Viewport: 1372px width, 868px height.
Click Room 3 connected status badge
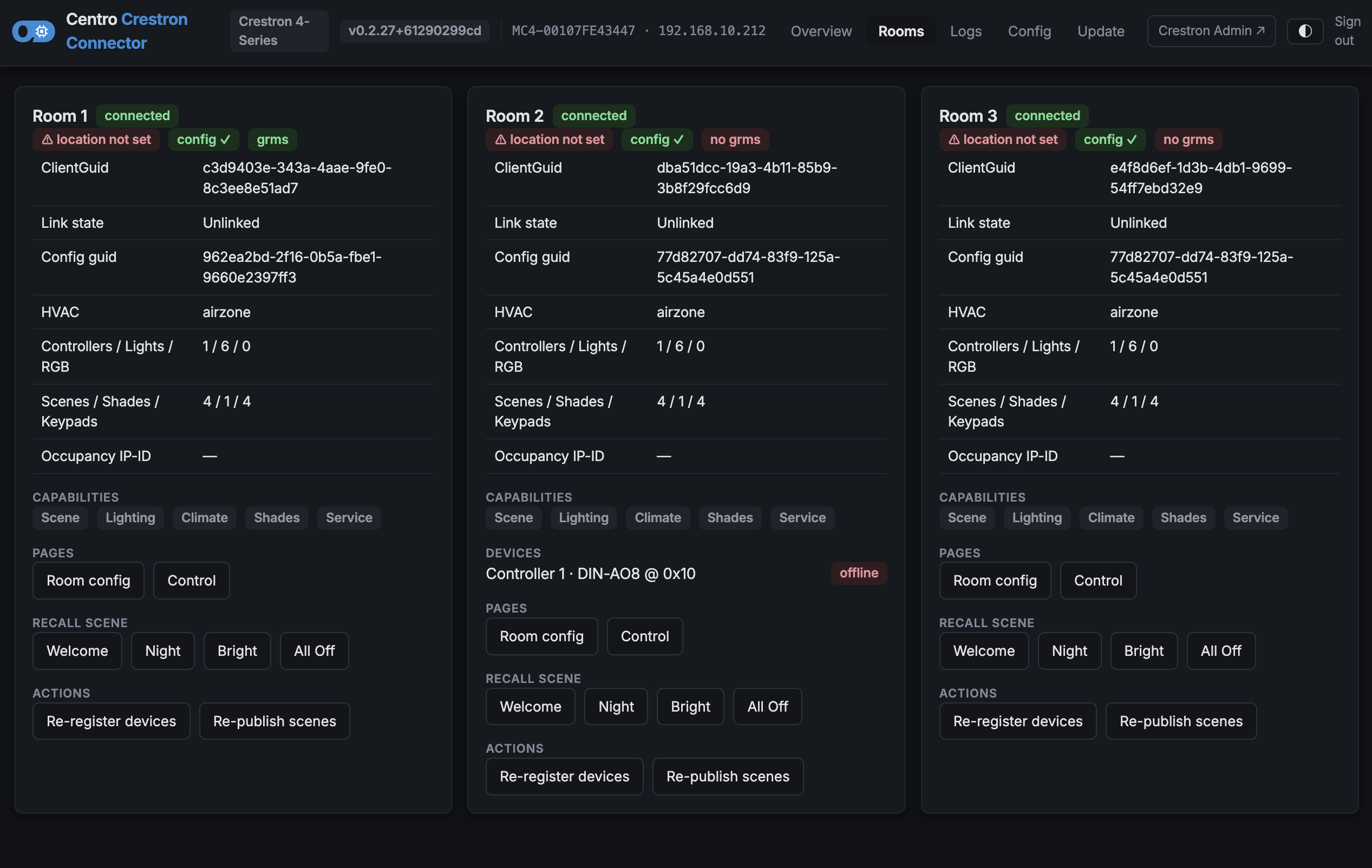coord(1047,116)
